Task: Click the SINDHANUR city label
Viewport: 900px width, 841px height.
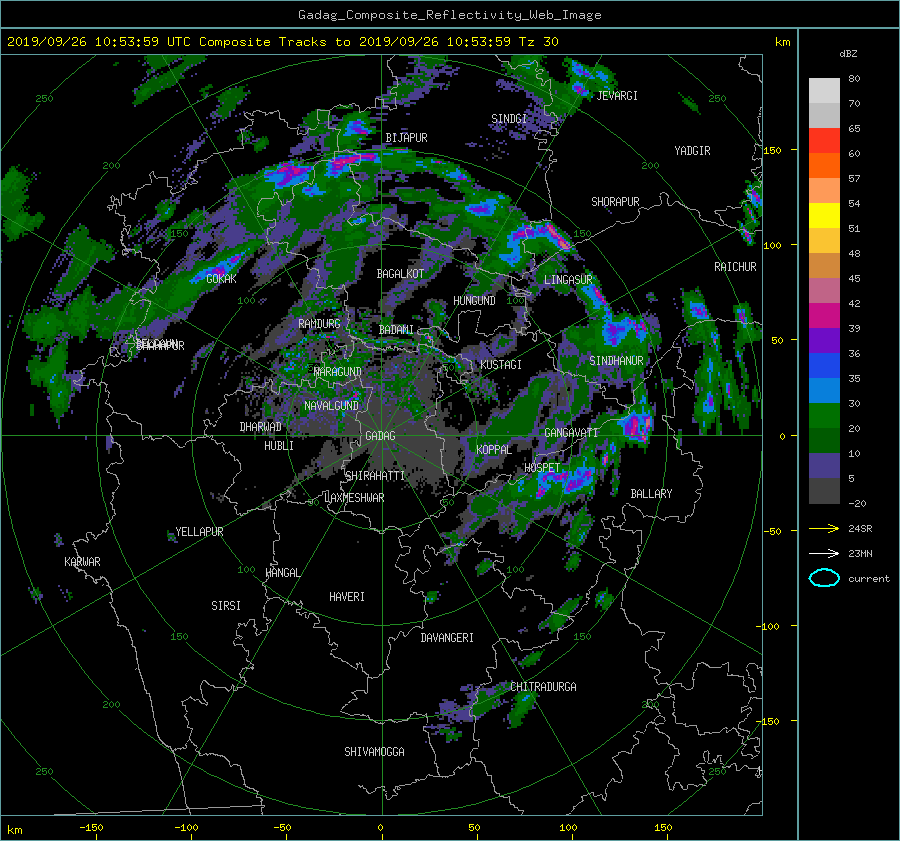Action: [x=616, y=361]
